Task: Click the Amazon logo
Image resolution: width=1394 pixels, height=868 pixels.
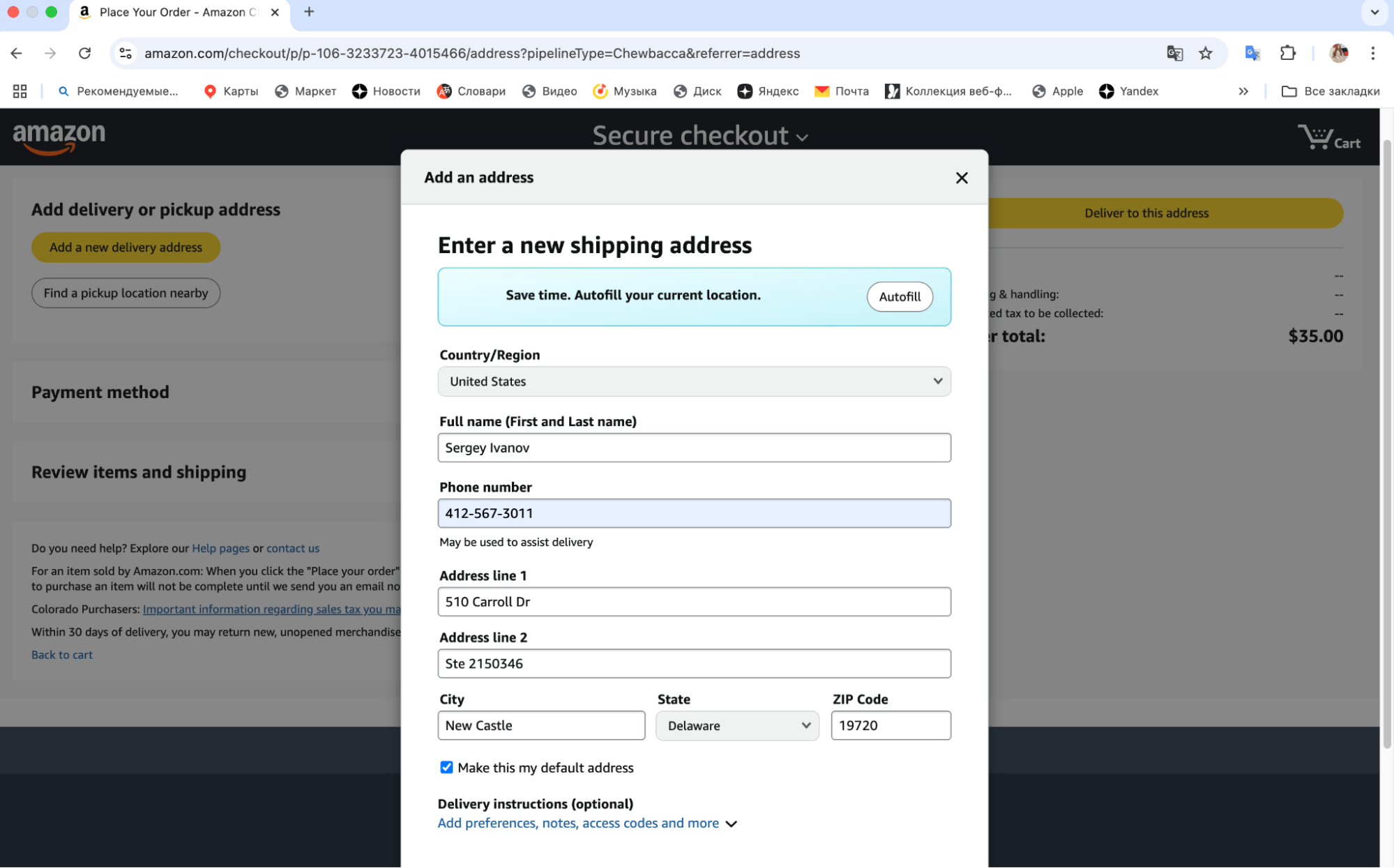Action: click(59, 137)
